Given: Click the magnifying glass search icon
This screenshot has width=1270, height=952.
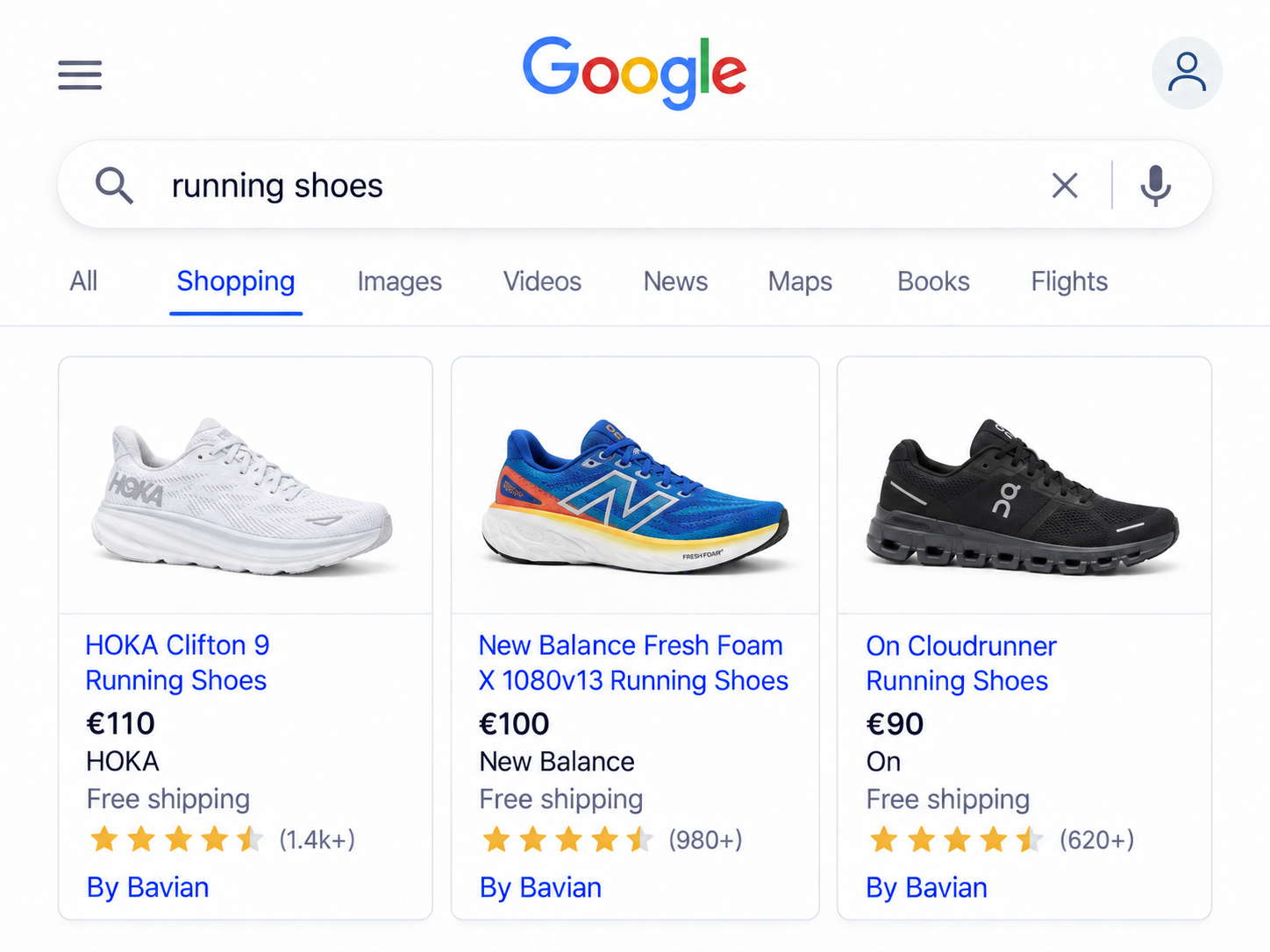Looking at the screenshot, I should pos(114,186).
